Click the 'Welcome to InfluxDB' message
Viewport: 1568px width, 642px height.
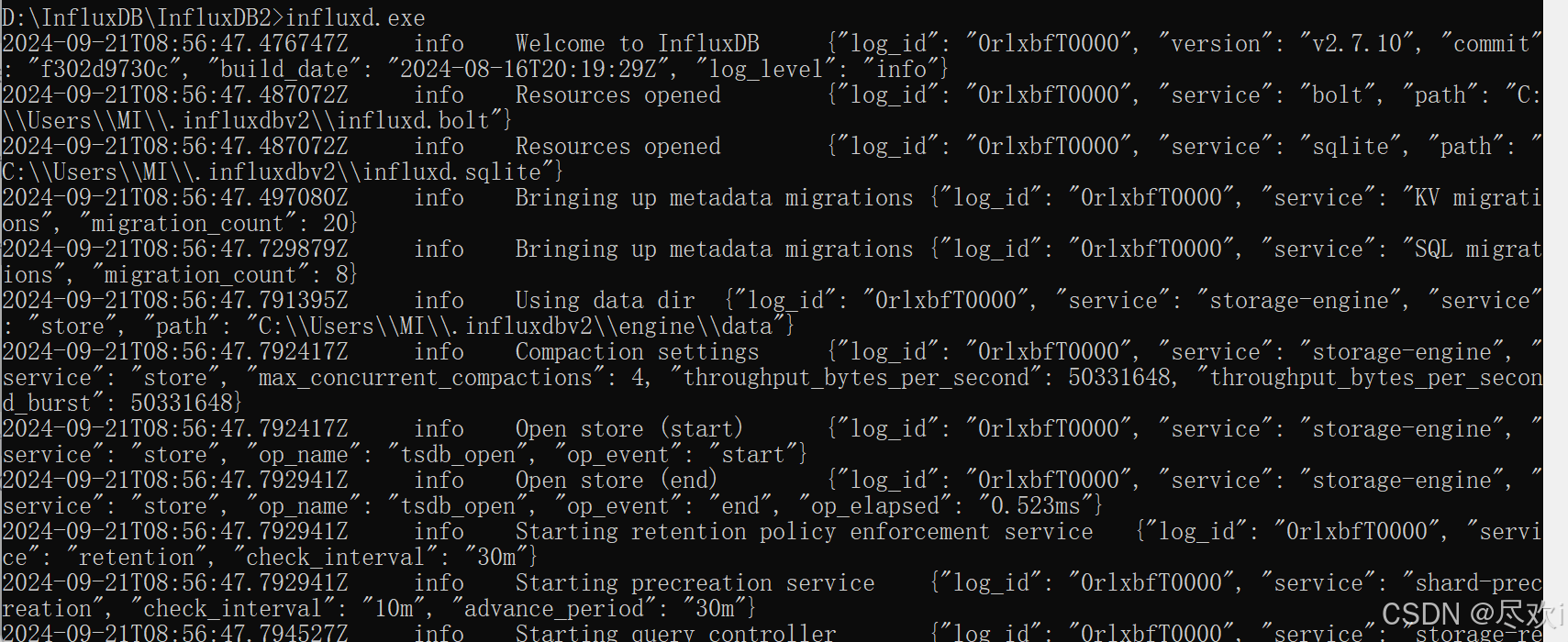pyautogui.click(x=638, y=43)
